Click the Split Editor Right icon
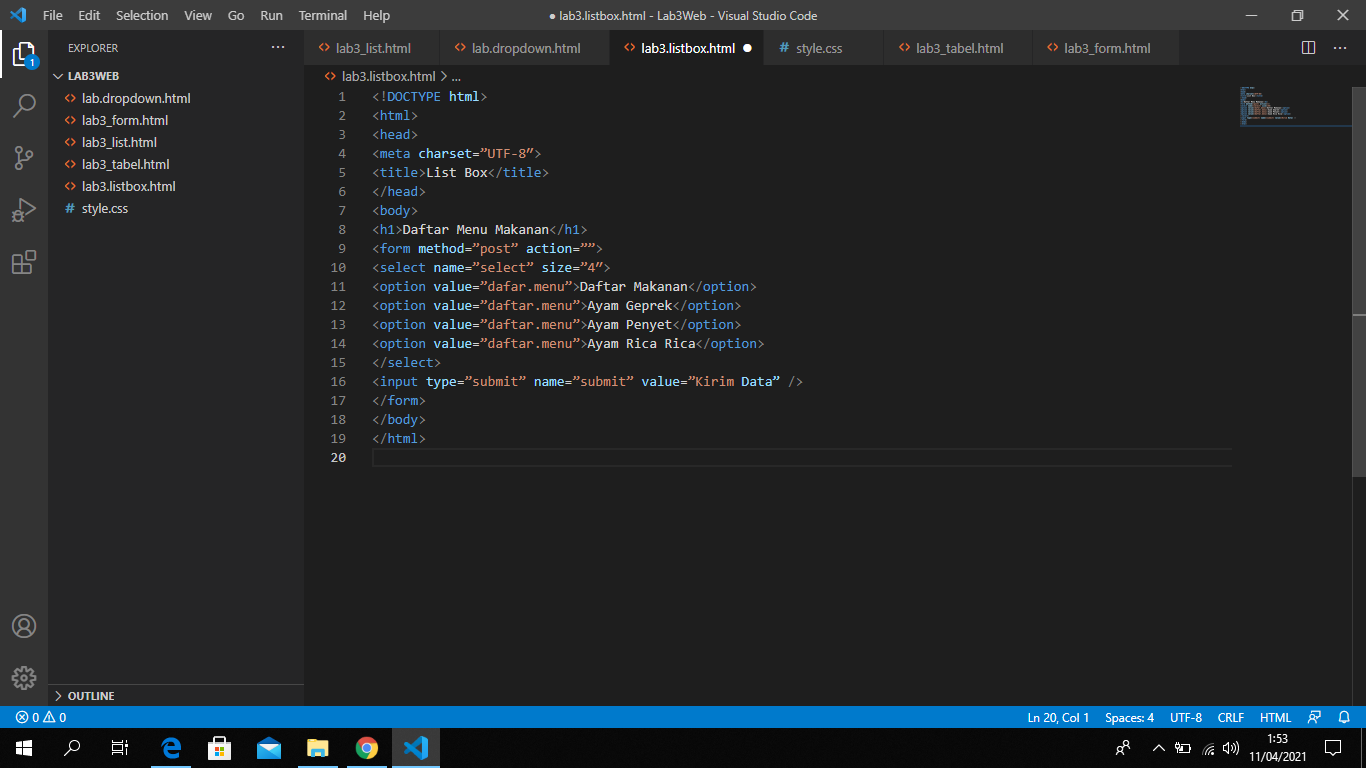 pyautogui.click(x=1308, y=48)
